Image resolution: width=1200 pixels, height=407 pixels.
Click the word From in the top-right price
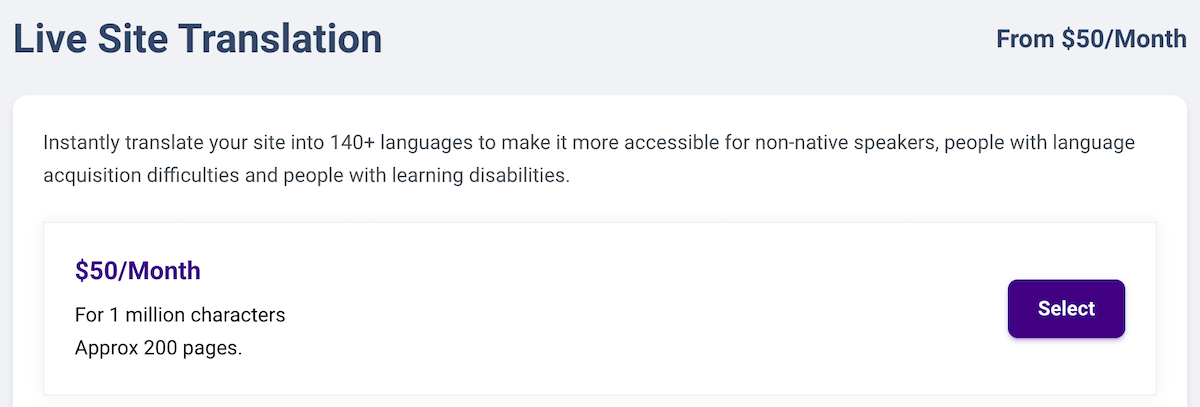point(1024,39)
